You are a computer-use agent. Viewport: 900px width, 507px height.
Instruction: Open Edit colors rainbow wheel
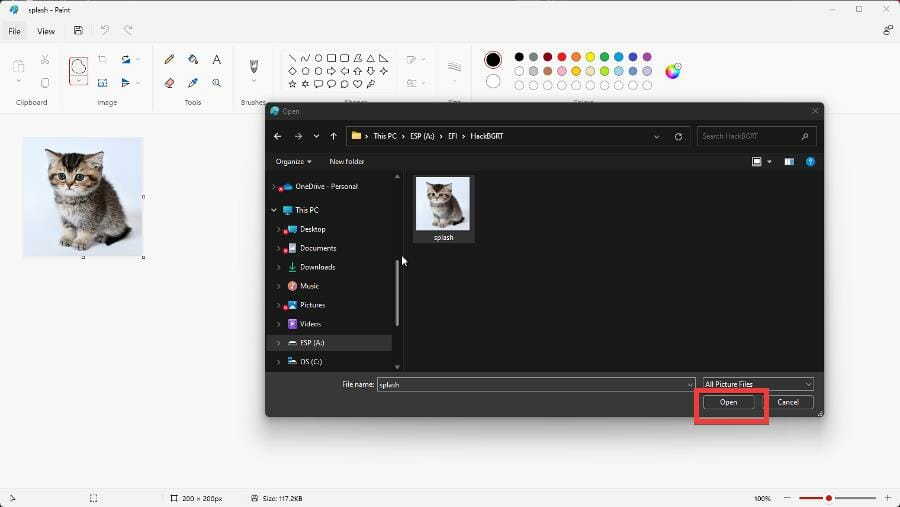[673, 71]
